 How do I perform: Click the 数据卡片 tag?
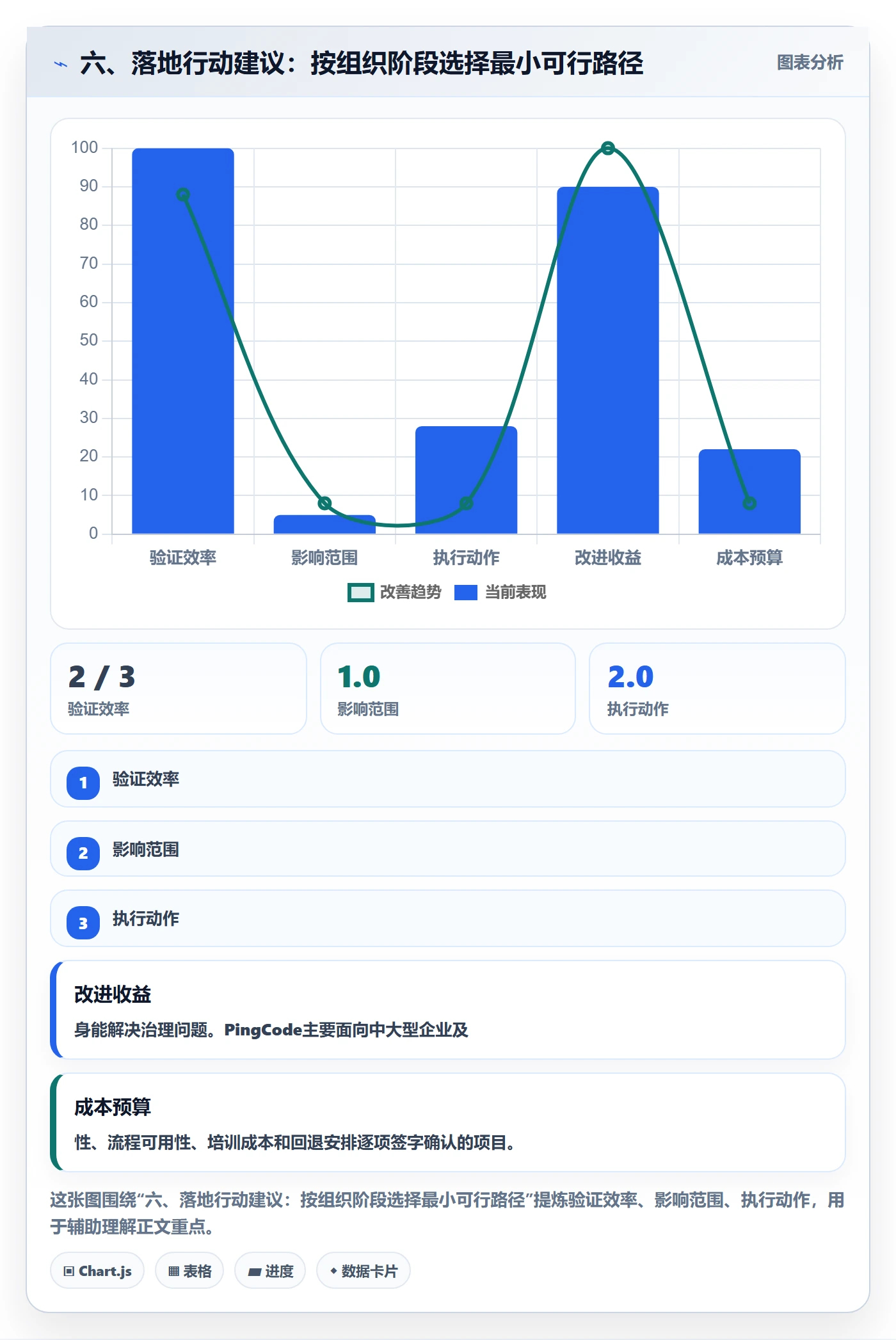click(364, 1271)
